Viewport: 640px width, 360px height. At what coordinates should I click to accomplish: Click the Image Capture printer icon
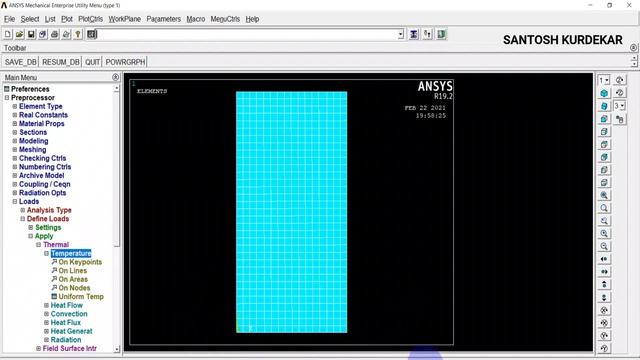pos(54,35)
